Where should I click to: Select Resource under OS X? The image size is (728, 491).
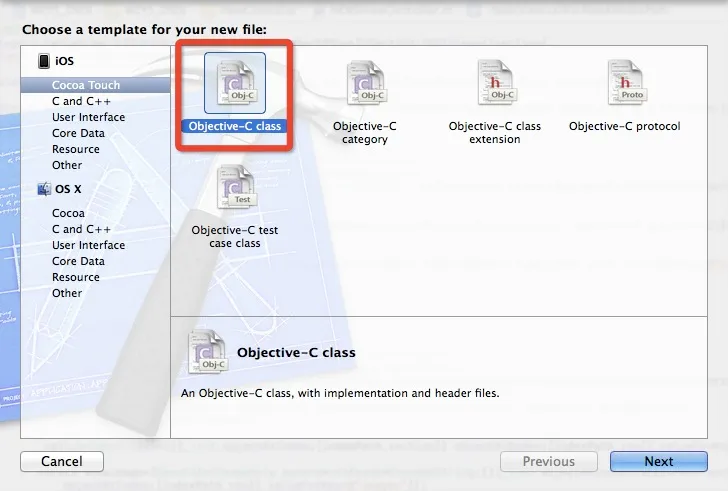click(x=76, y=277)
